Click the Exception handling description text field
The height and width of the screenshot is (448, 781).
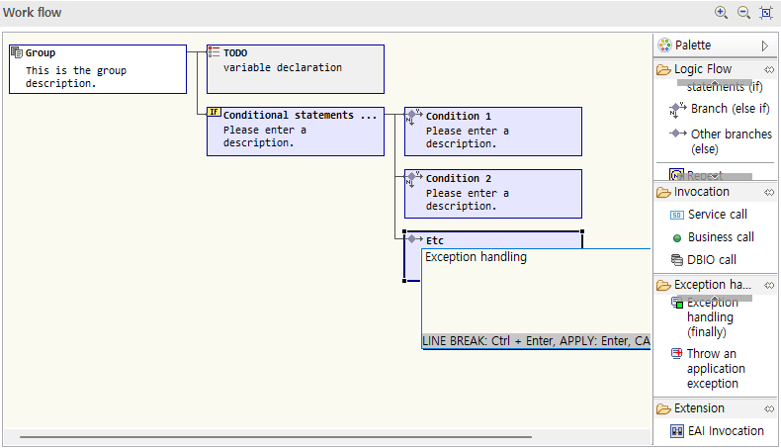[535, 290]
